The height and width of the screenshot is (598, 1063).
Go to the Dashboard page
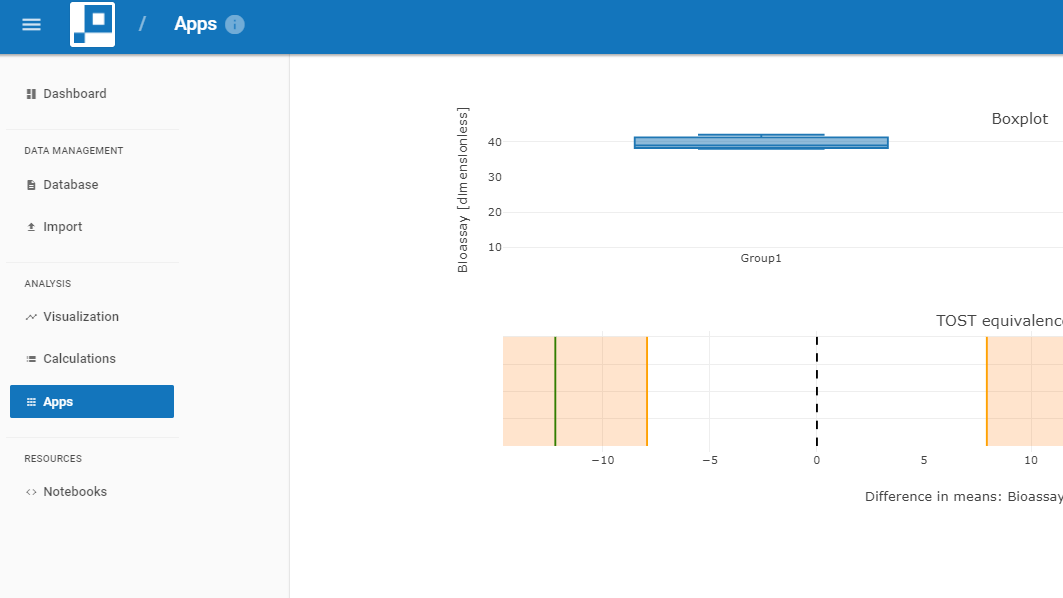pyautogui.click(x=74, y=94)
